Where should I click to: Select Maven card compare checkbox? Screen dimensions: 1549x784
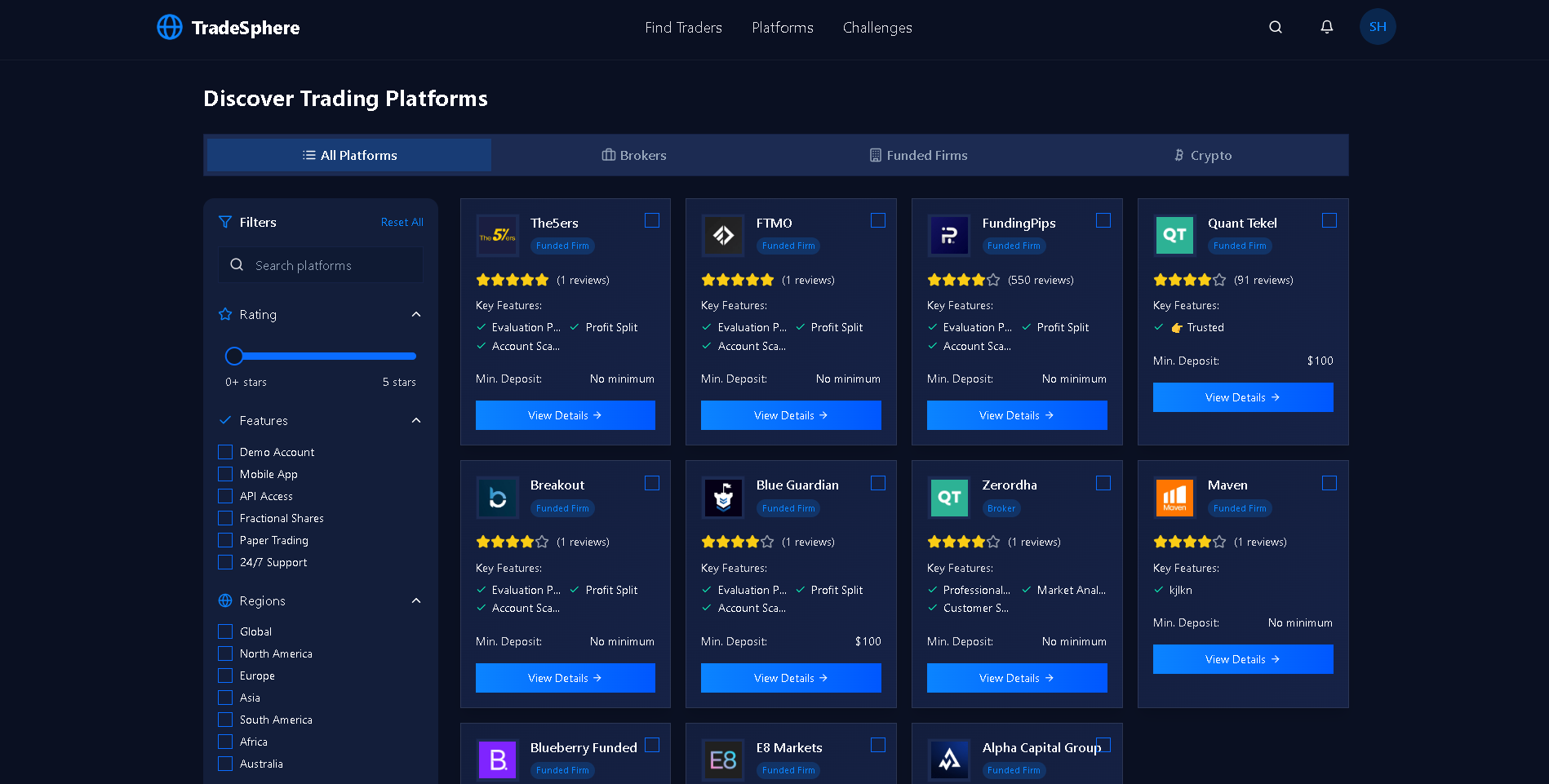(x=1329, y=483)
